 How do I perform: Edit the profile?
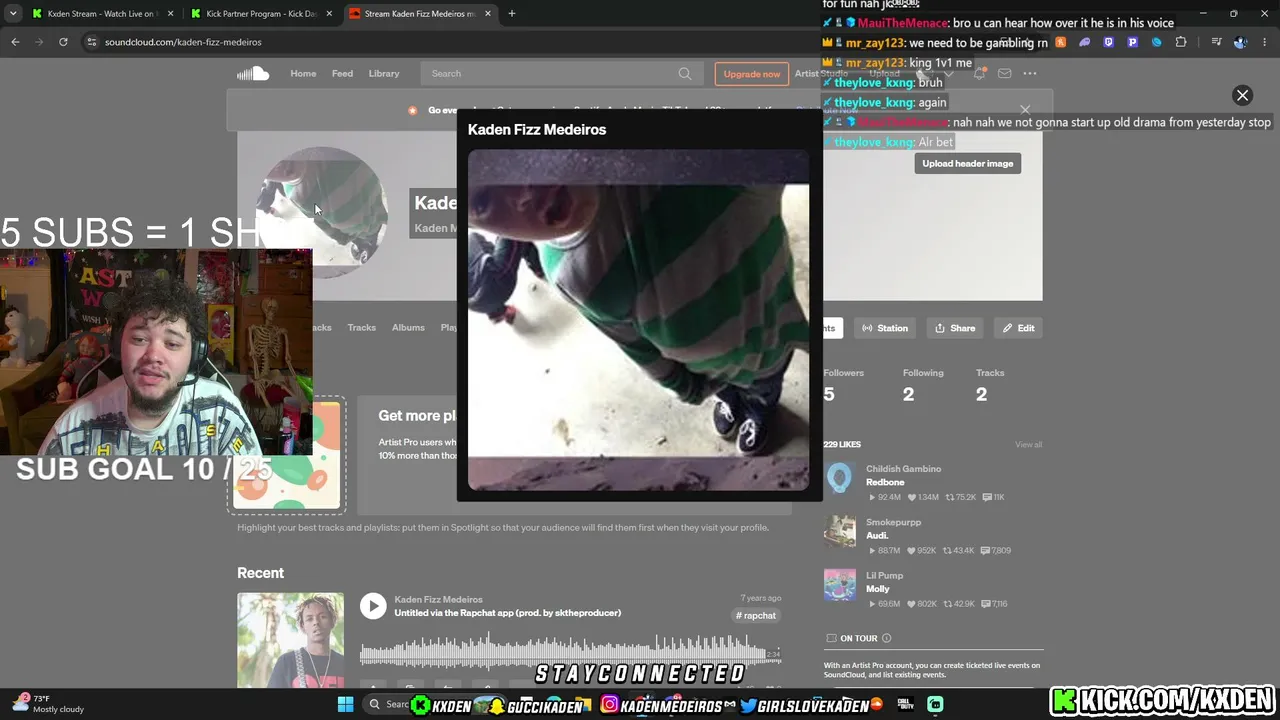[x=1018, y=328]
